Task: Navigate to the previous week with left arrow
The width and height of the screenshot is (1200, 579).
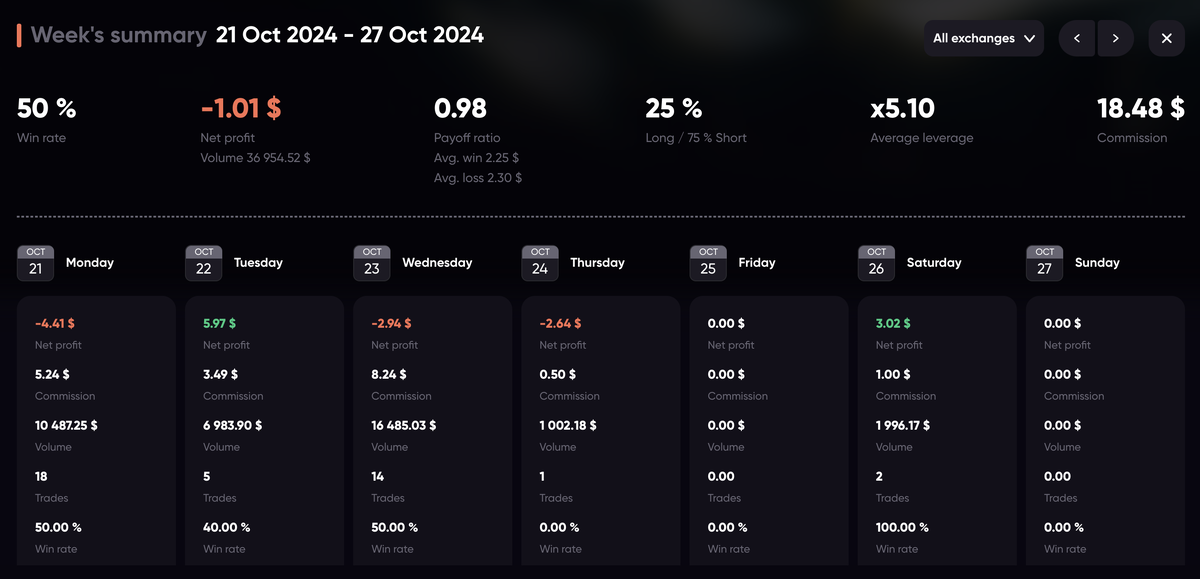Action: click(1076, 38)
